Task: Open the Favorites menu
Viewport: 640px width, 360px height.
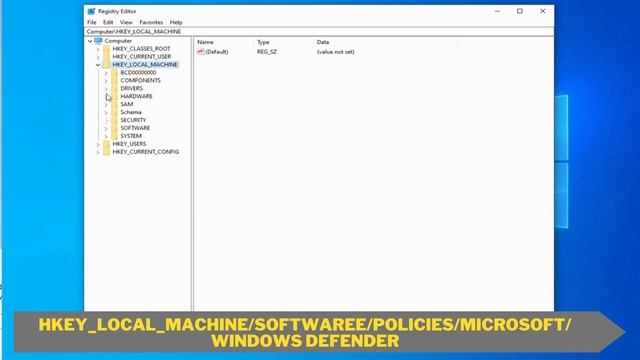Action: [151, 22]
